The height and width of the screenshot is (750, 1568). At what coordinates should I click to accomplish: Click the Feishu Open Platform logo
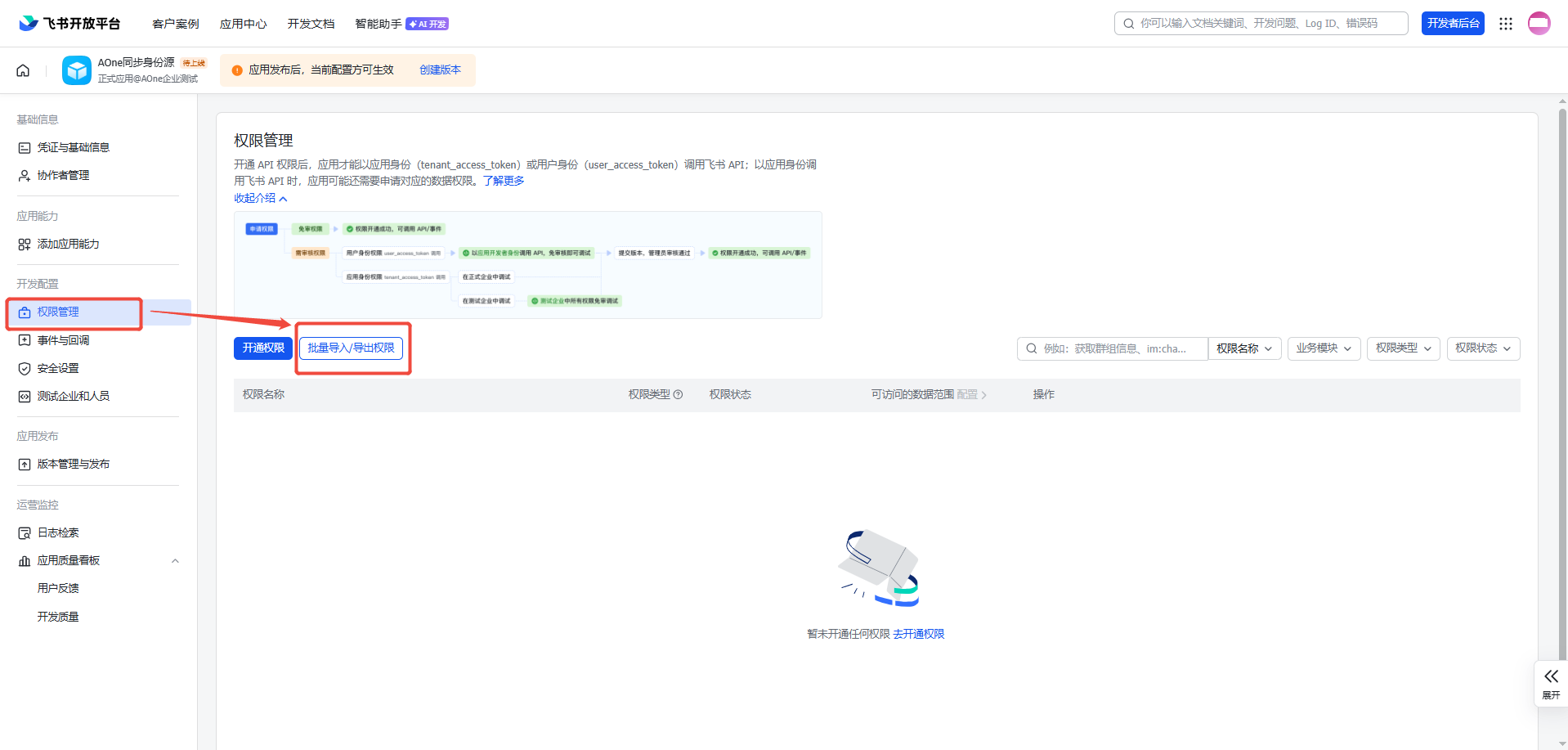pyautogui.click(x=69, y=23)
